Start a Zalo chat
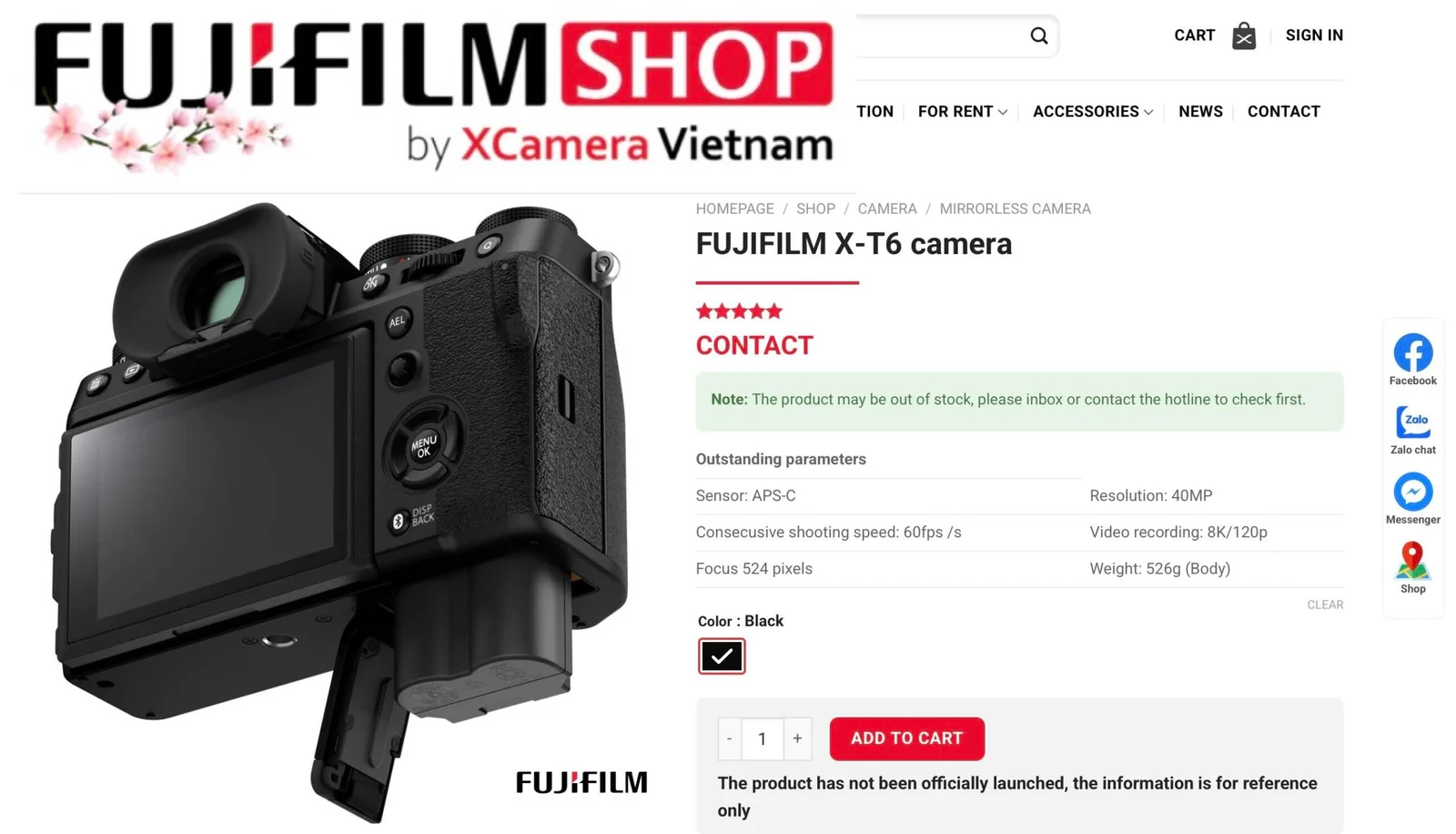Screen dimensions: 1456x834 [x=1412, y=422]
